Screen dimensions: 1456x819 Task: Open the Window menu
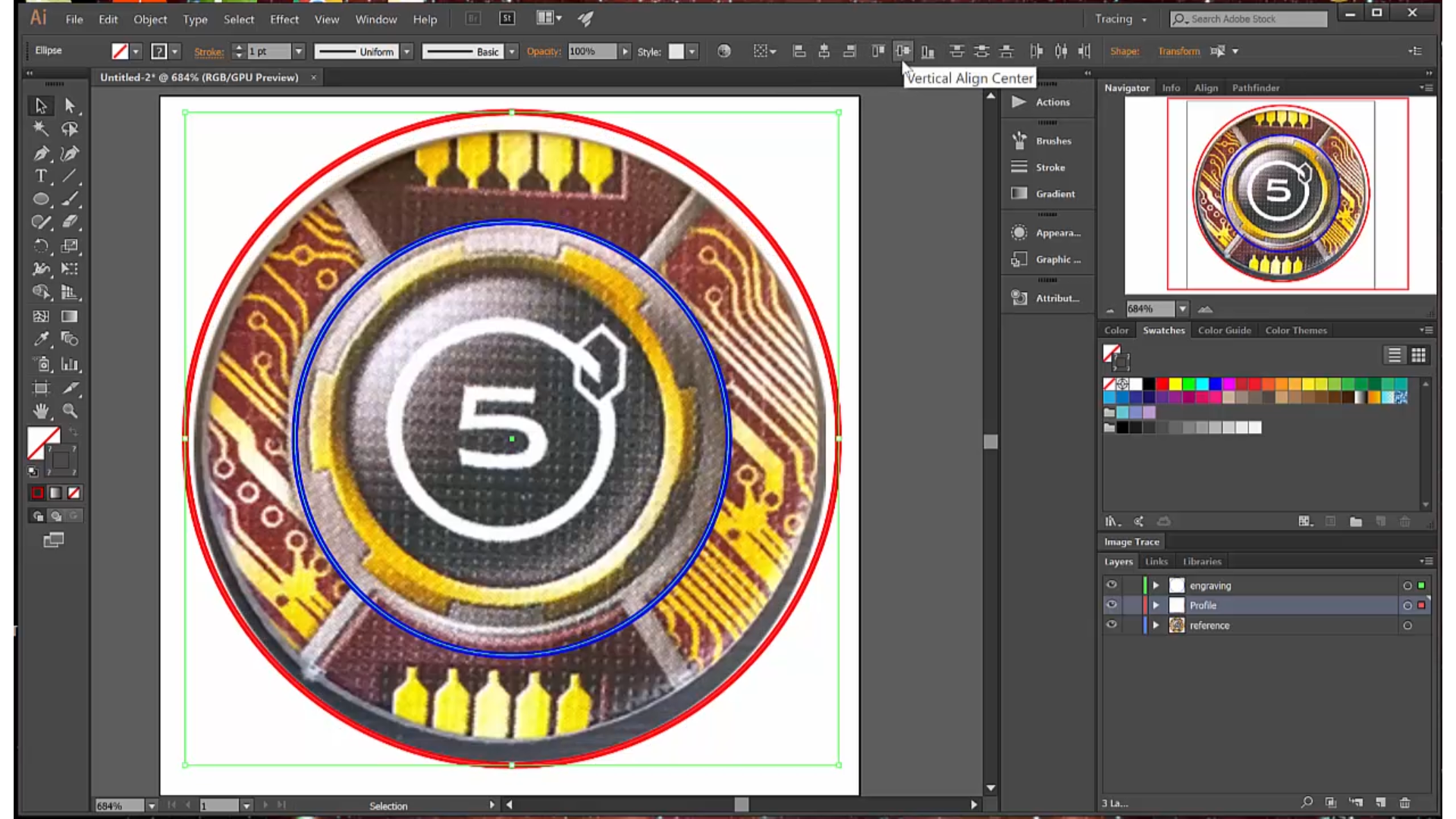(x=376, y=18)
